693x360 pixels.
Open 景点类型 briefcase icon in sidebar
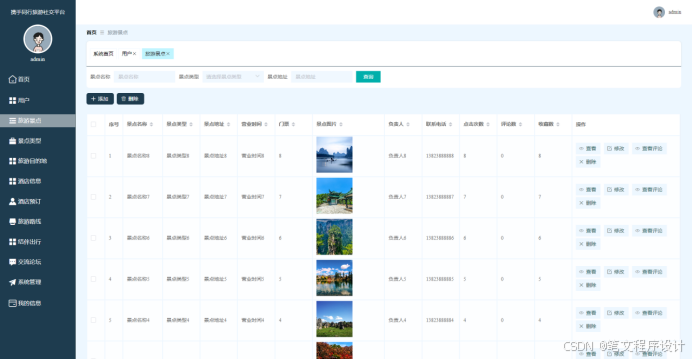pyautogui.click(x=12, y=141)
